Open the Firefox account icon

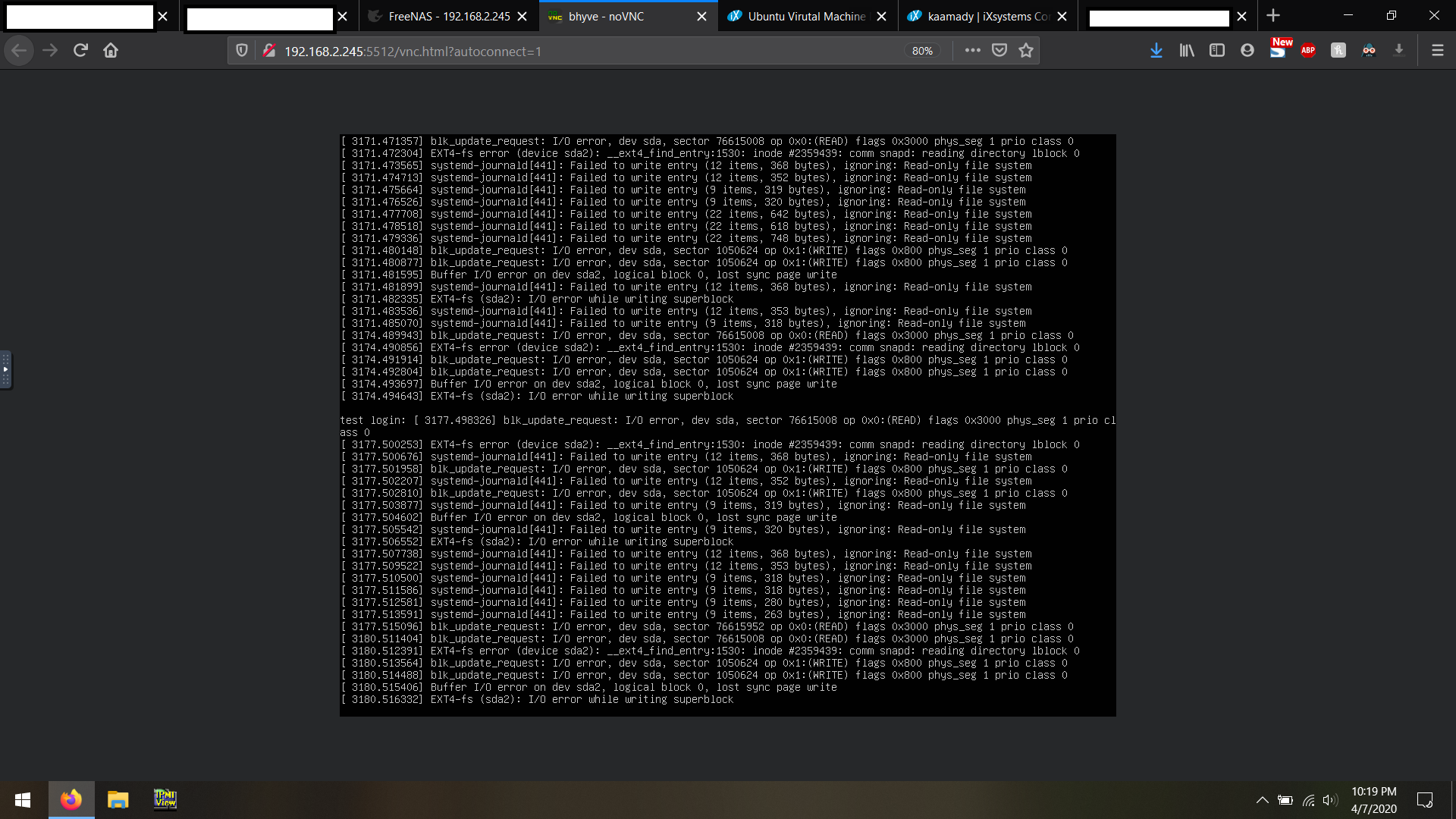[1247, 51]
